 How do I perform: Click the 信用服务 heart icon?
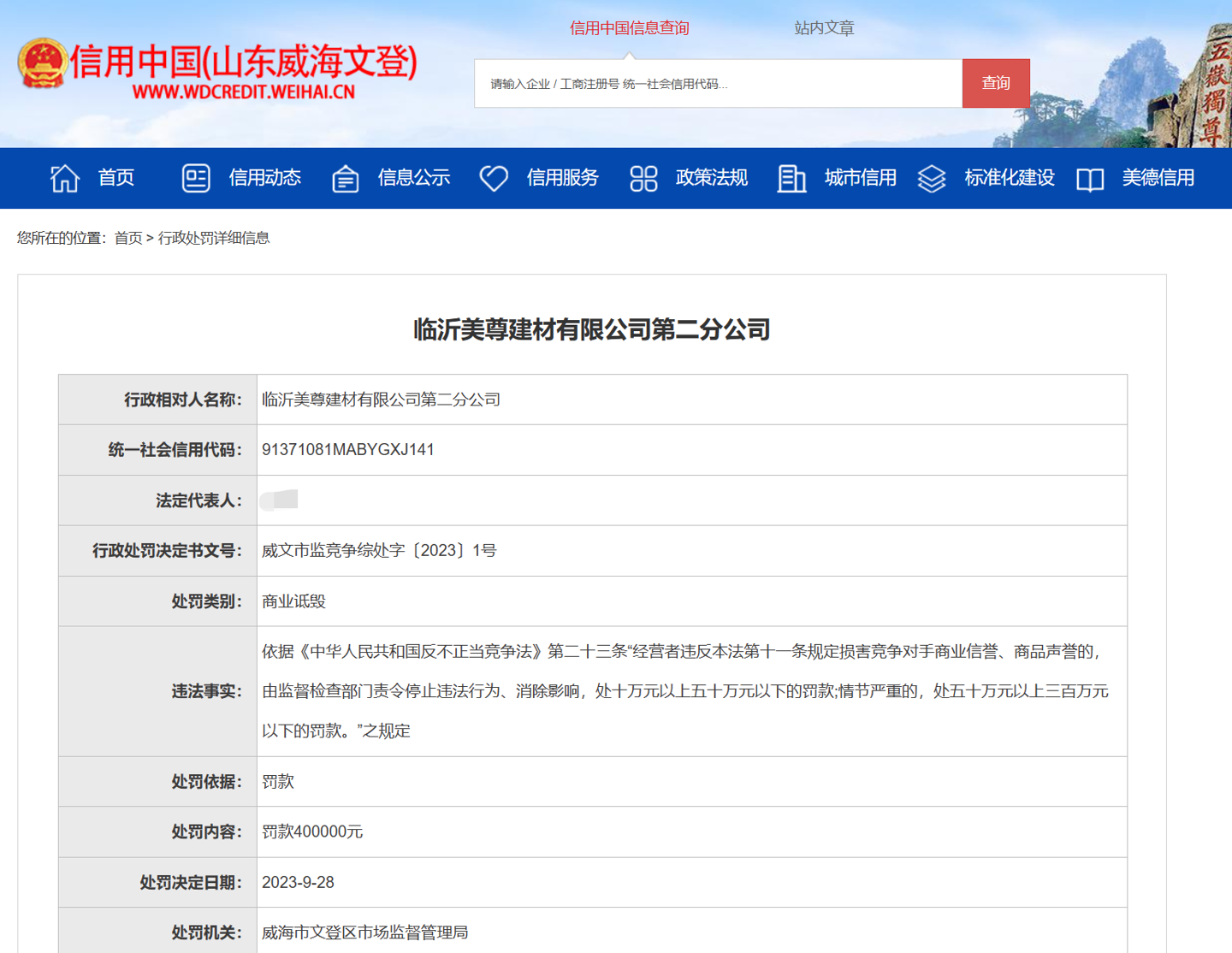point(494,178)
